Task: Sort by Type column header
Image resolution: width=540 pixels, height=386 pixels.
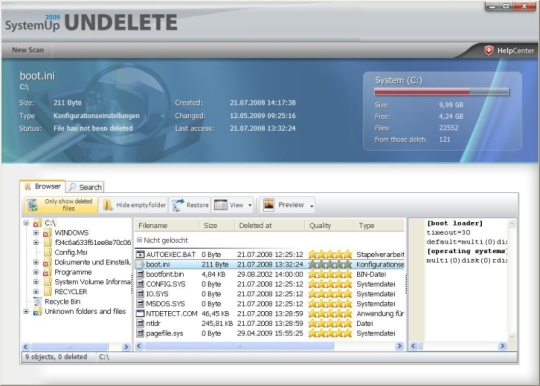Action: 379,226
